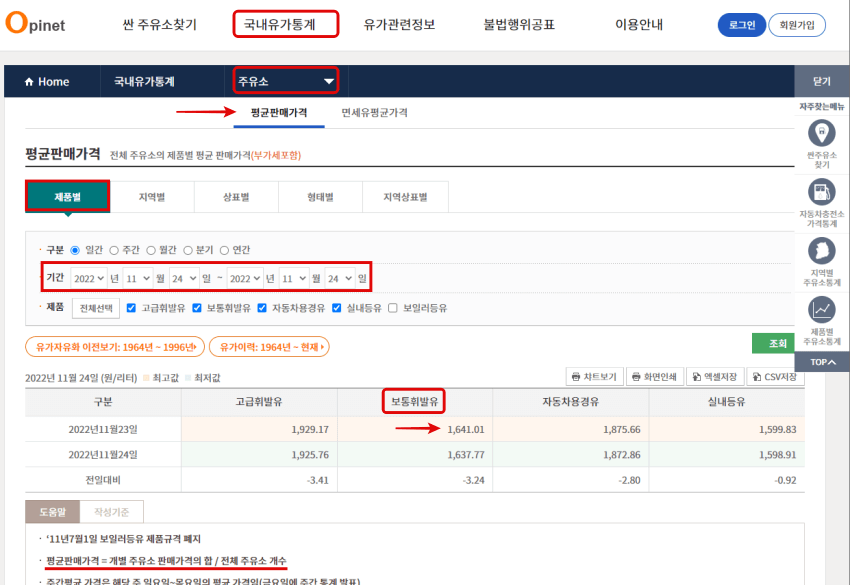Expand the 주유소 navigation dropdown

click(286, 81)
